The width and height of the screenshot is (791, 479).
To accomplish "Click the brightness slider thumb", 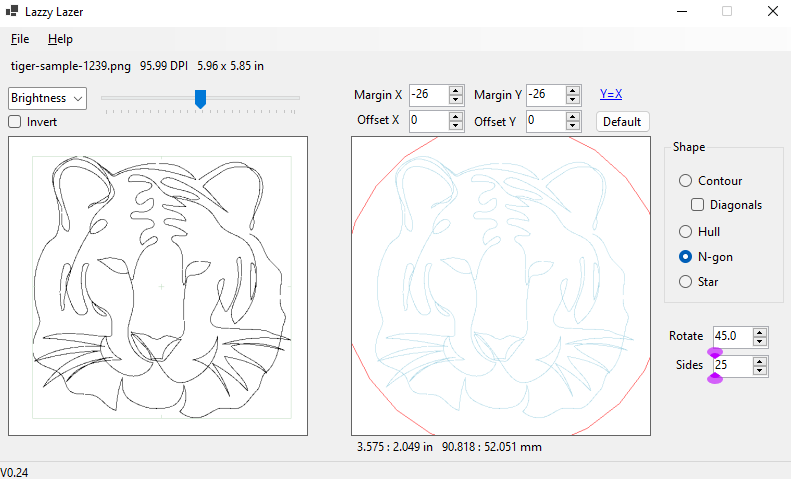I will (200, 99).
